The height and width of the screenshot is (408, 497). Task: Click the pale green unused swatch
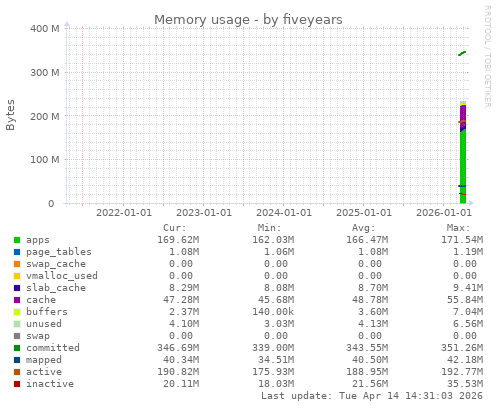(x=17, y=324)
